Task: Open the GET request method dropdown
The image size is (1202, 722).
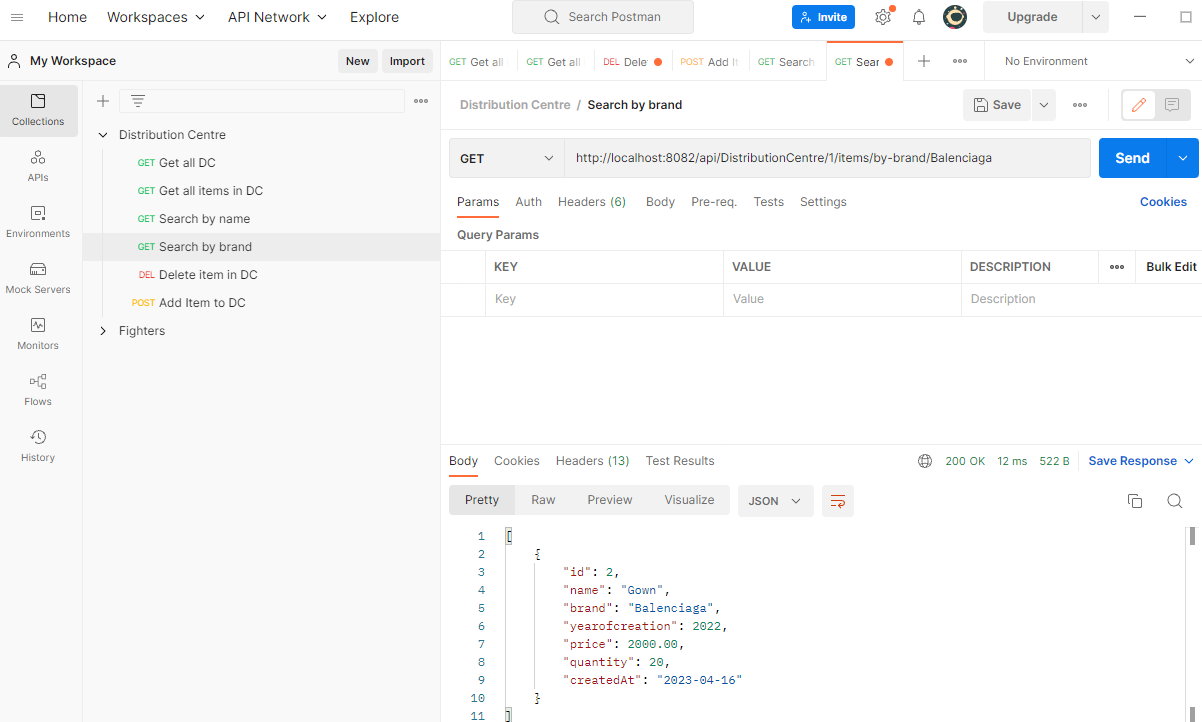Action: [x=506, y=157]
